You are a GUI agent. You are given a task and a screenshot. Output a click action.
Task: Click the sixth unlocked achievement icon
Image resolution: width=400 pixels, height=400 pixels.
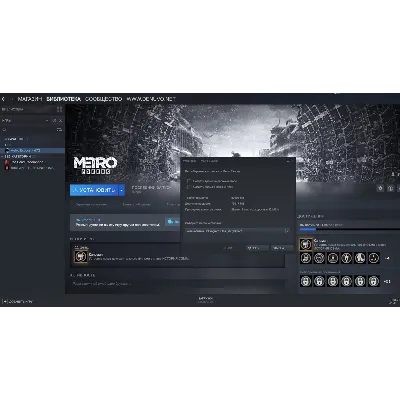374,258
